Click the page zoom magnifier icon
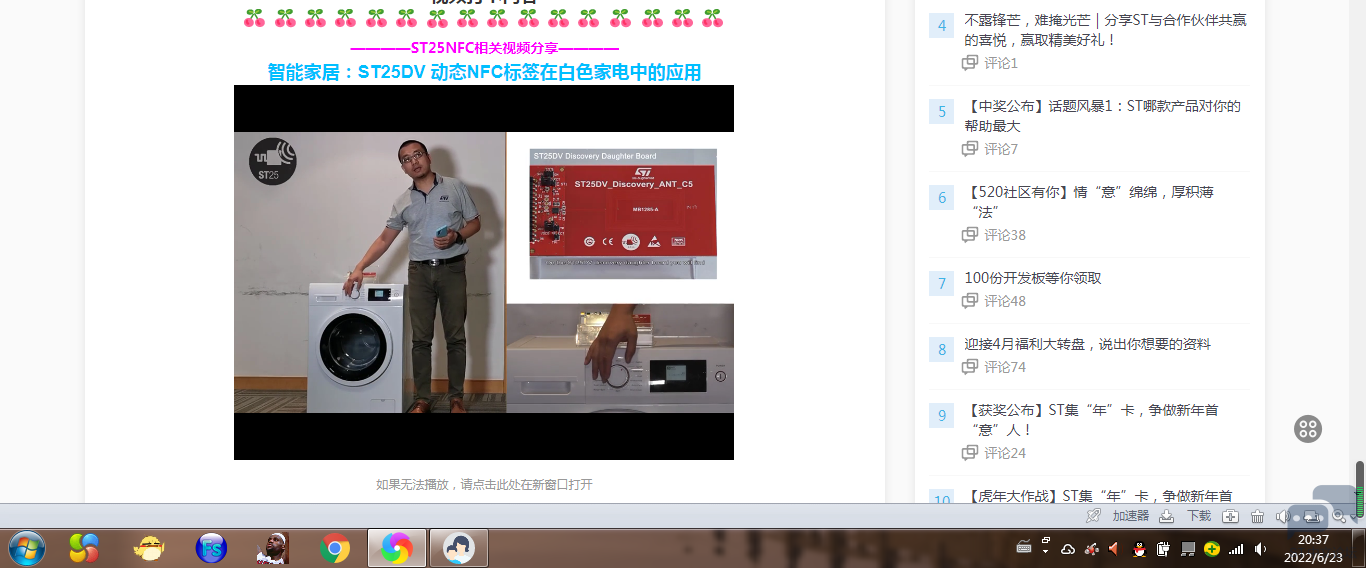The height and width of the screenshot is (568, 1366). tap(1339, 516)
